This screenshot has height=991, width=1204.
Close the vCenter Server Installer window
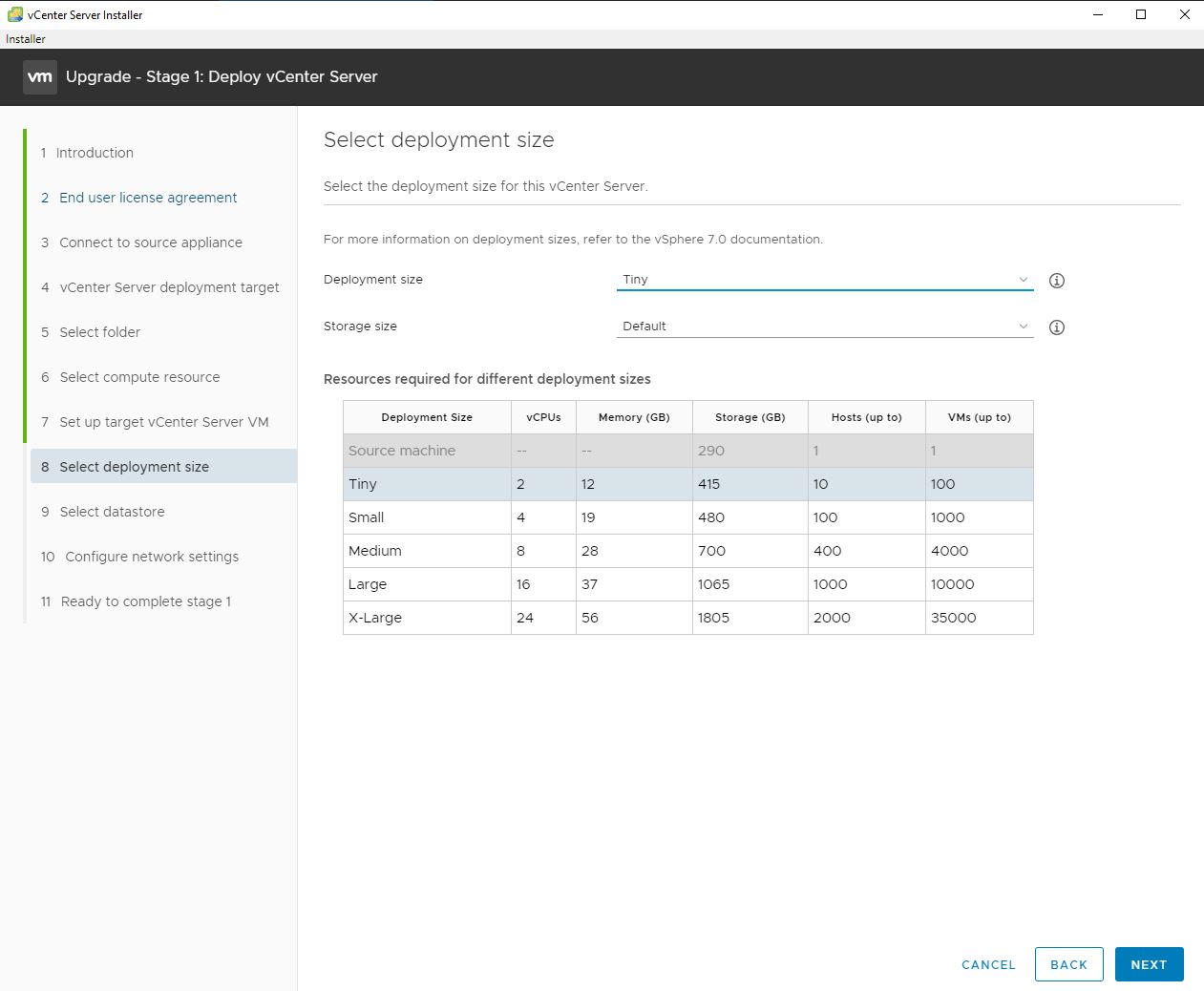(1184, 14)
